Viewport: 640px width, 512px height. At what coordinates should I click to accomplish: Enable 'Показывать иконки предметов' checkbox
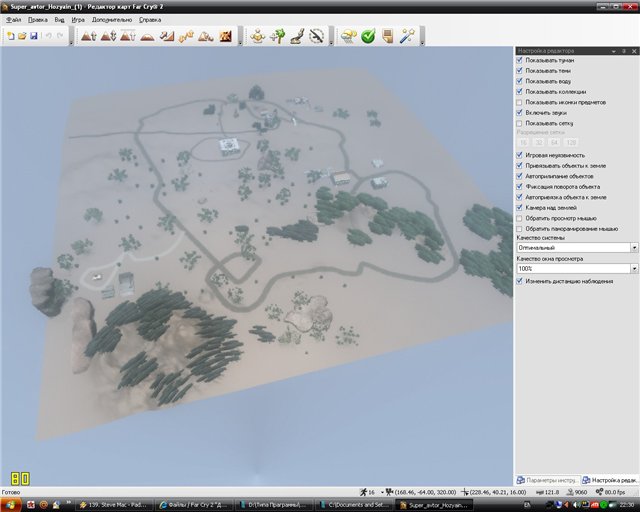[x=519, y=102]
